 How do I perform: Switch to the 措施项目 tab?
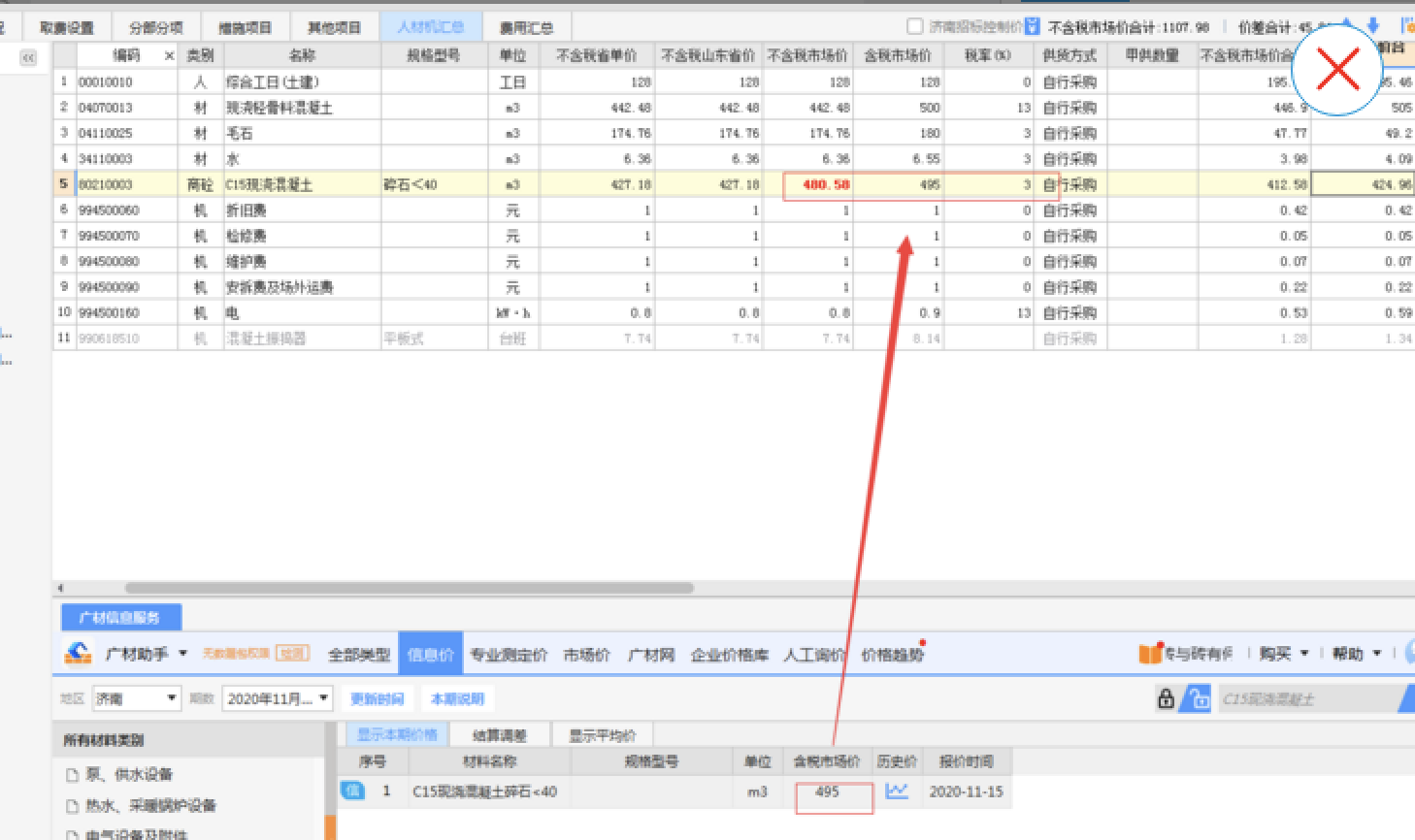[x=245, y=27]
